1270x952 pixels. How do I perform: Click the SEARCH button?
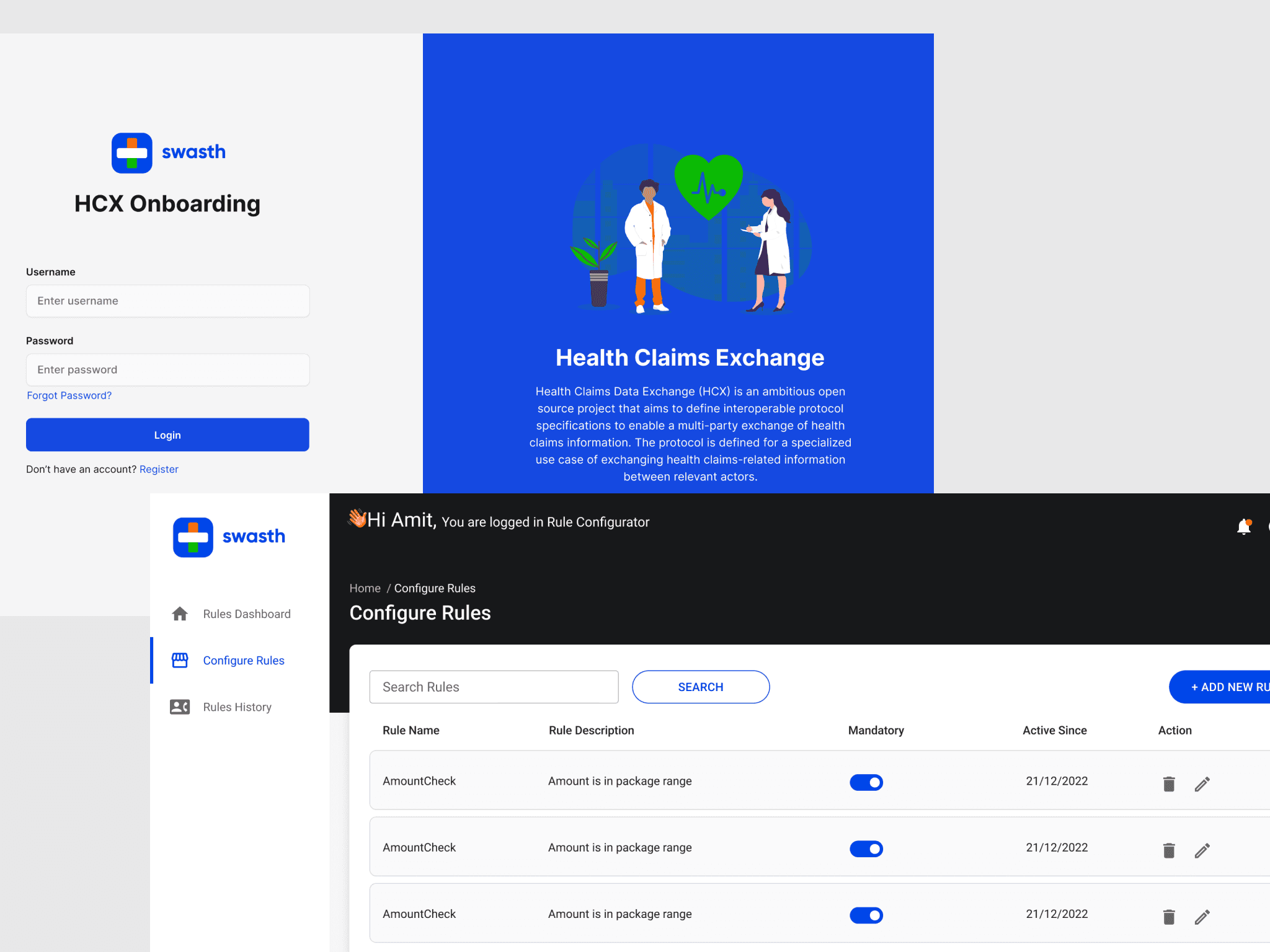tap(700, 687)
